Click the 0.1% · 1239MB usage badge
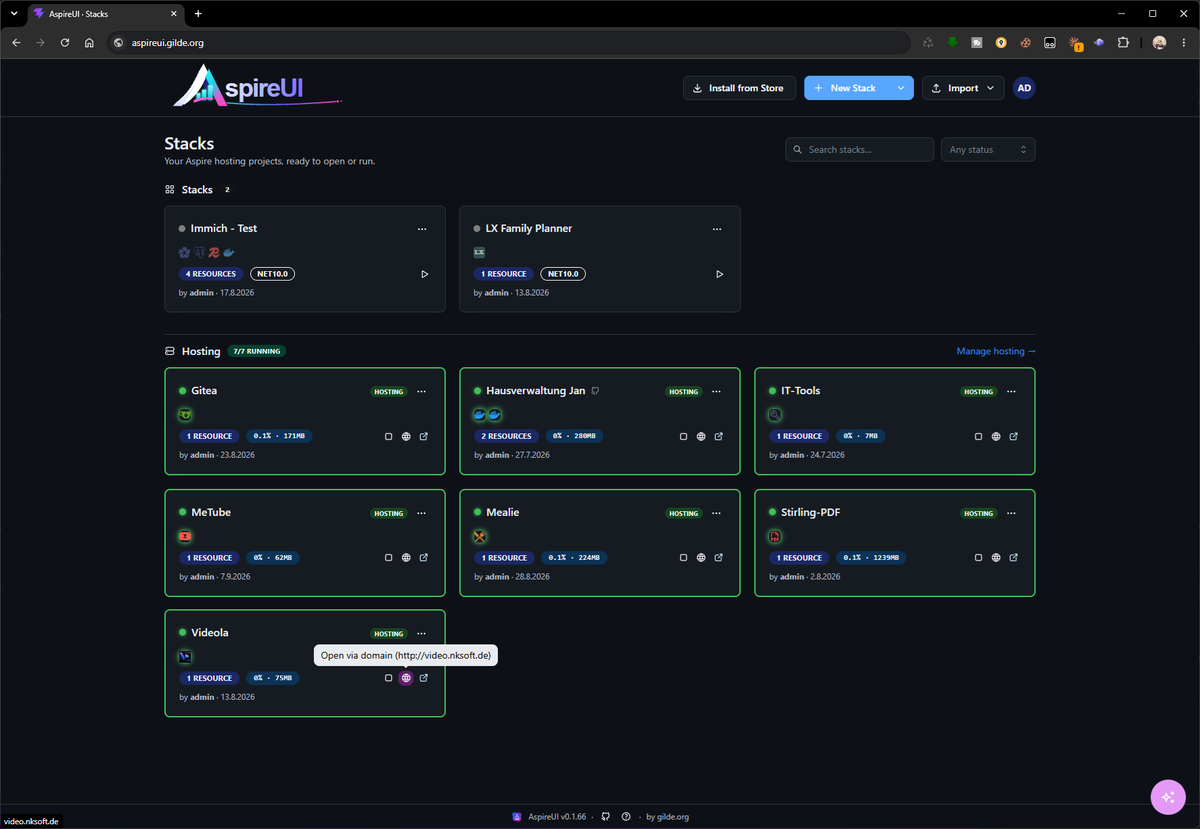The image size is (1200, 829). pos(870,558)
